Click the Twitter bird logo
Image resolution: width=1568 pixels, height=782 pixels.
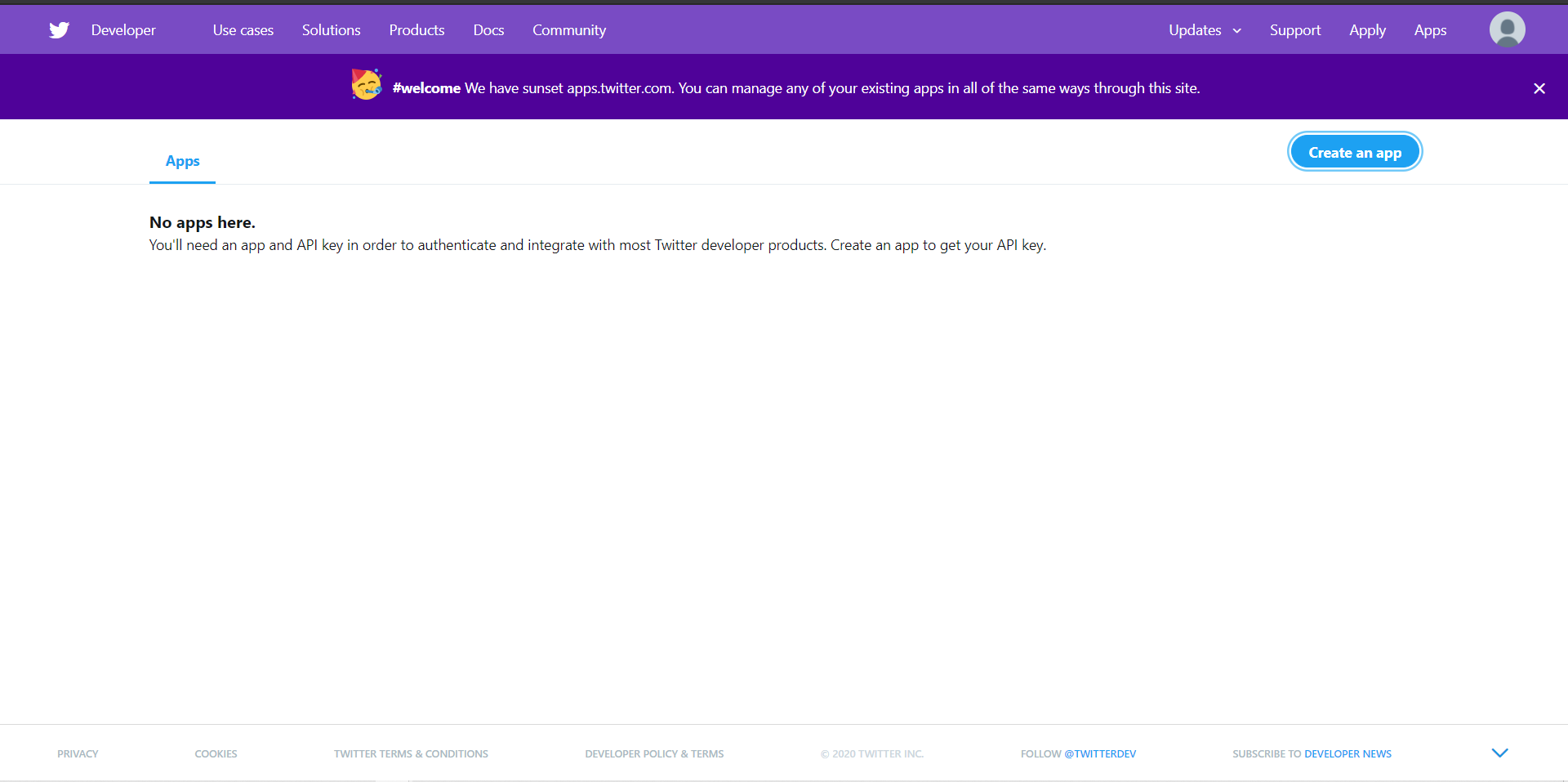(x=59, y=30)
